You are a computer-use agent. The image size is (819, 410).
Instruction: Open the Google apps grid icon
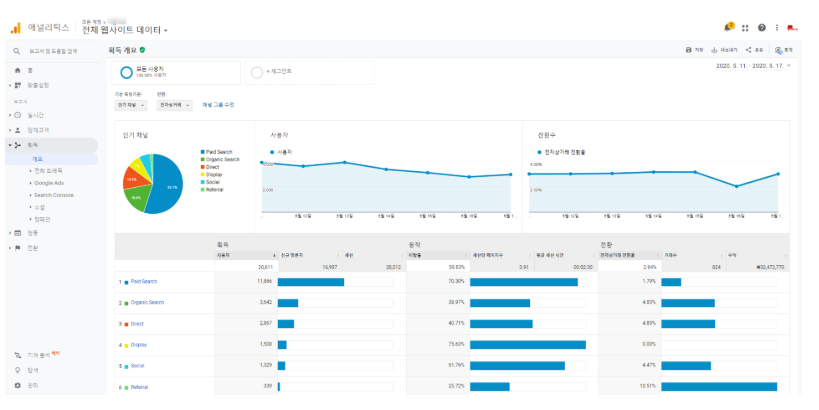[x=745, y=28]
